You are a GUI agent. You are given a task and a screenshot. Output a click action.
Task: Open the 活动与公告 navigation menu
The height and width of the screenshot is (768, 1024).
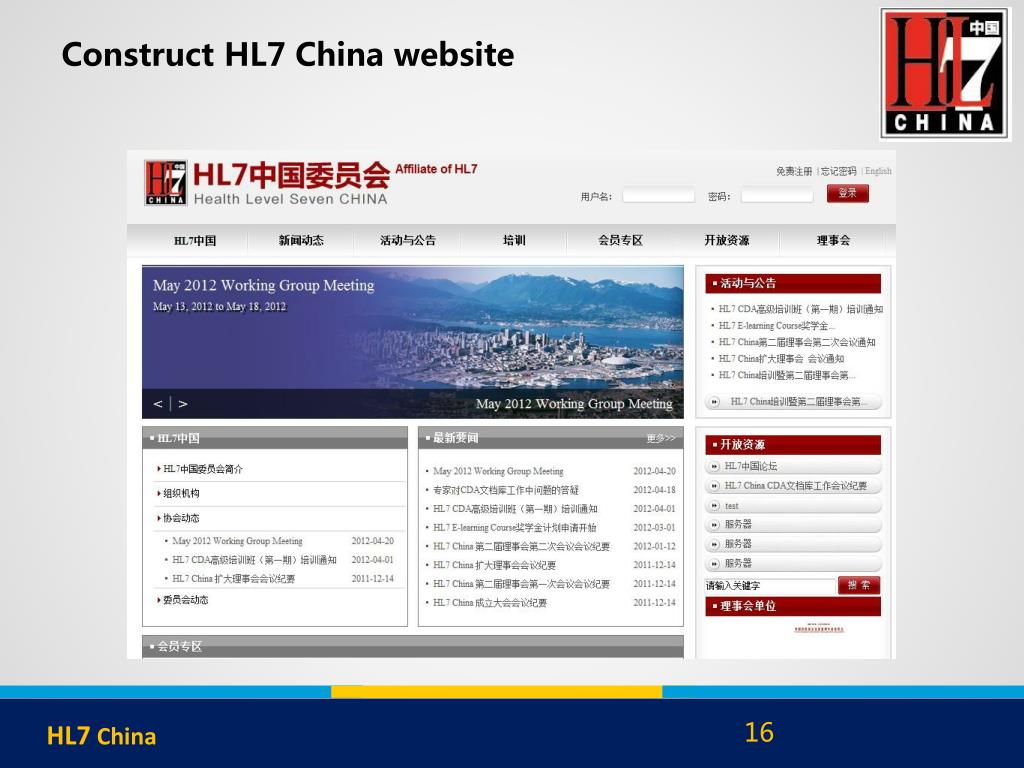click(x=408, y=241)
